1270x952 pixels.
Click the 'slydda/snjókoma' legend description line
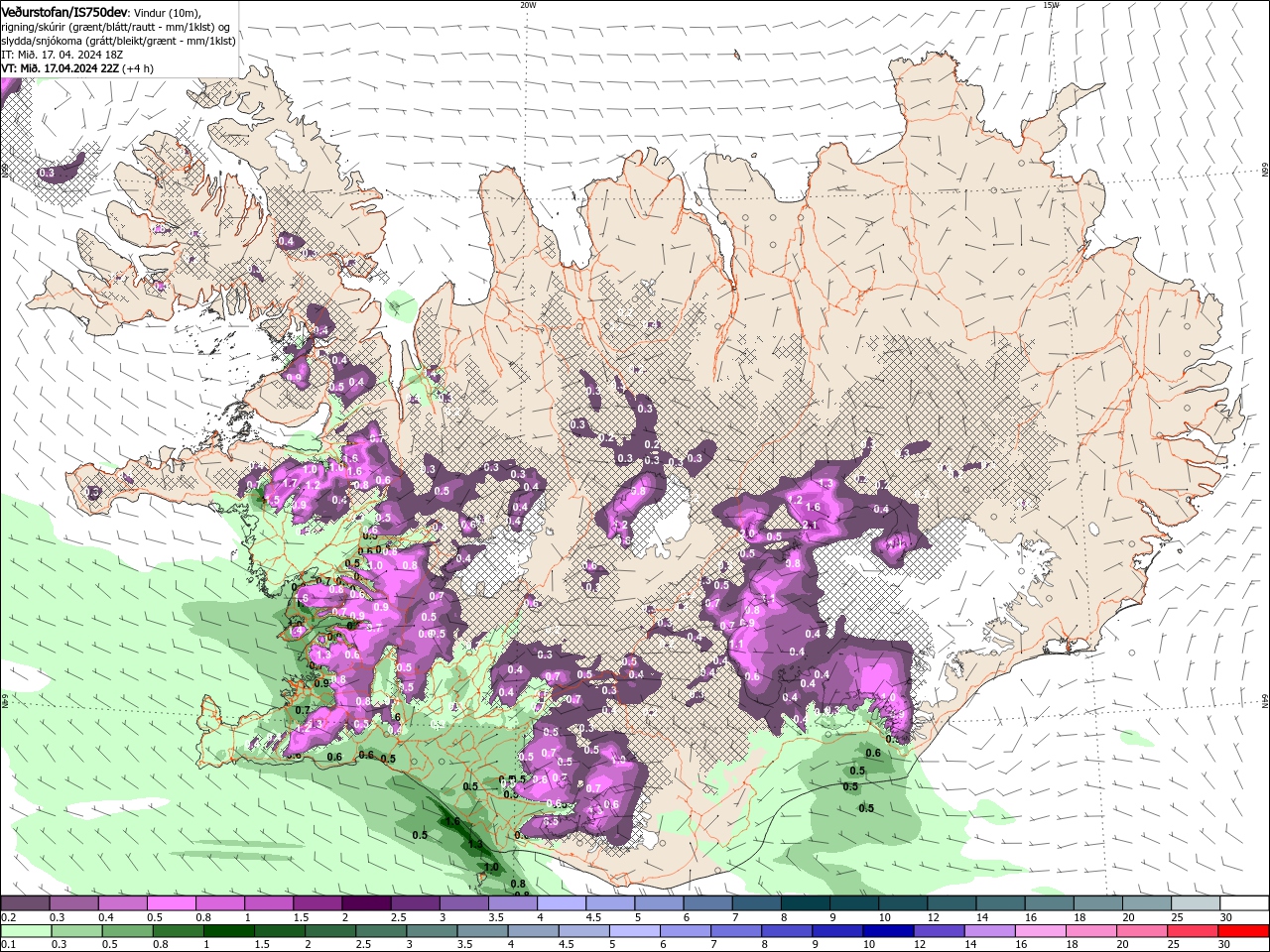[119, 41]
